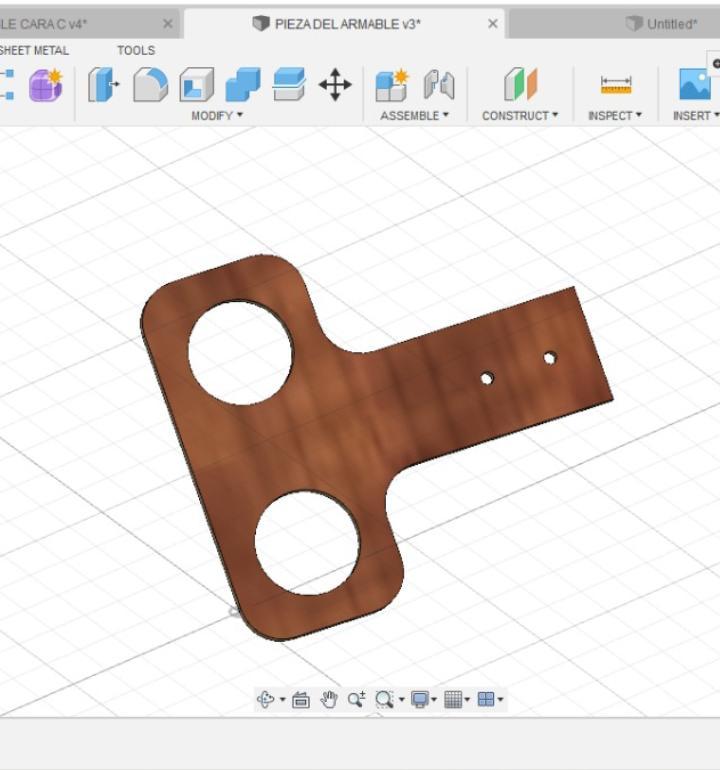The width and height of the screenshot is (720, 770).
Task: Select the lower large circular hole on the part
Action: point(307,543)
